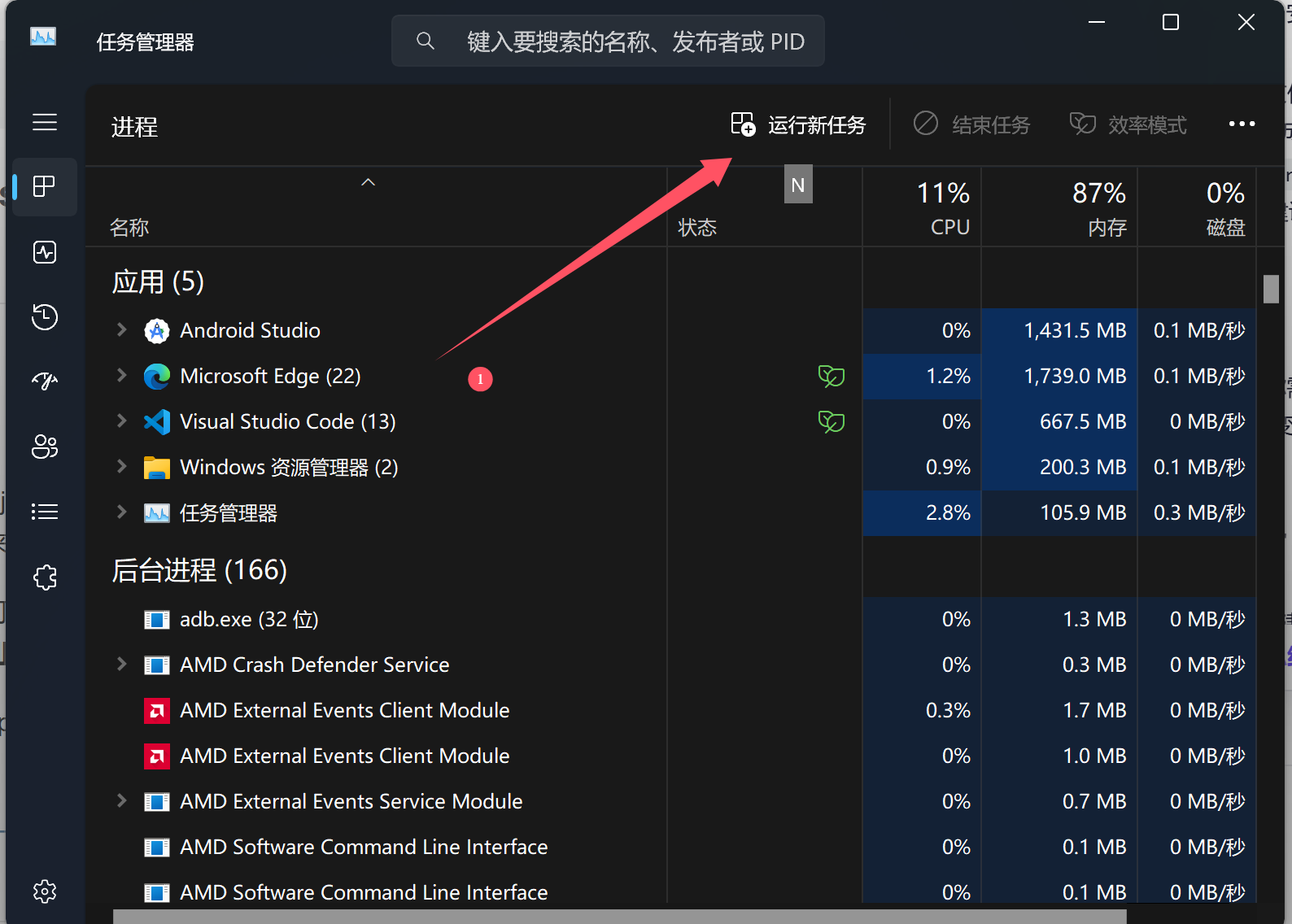Select the adb.exe (32 位) row
Viewport: 1292px width, 924px height.
[671, 620]
